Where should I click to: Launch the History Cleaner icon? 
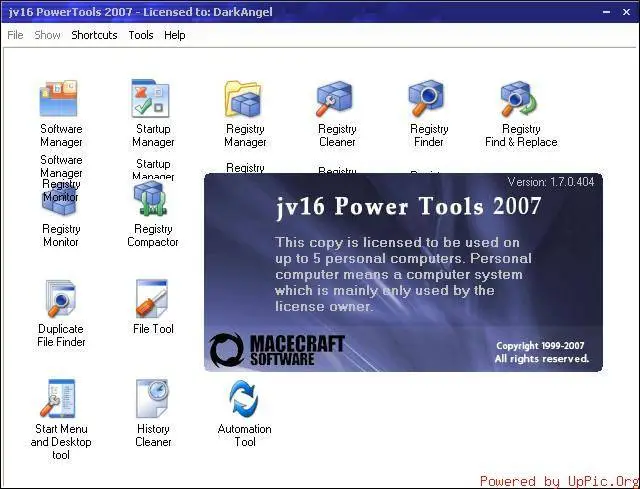coord(152,398)
